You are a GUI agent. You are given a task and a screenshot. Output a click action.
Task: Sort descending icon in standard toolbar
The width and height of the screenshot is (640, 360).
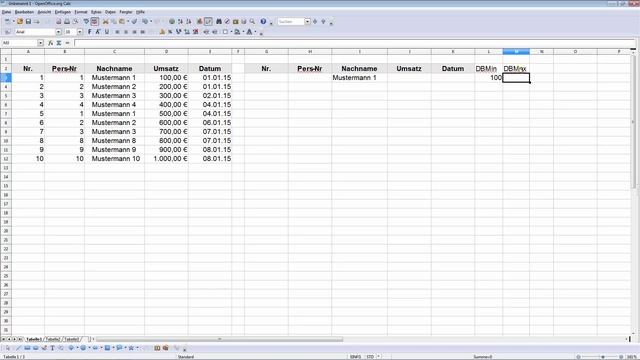(x=189, y=21)
